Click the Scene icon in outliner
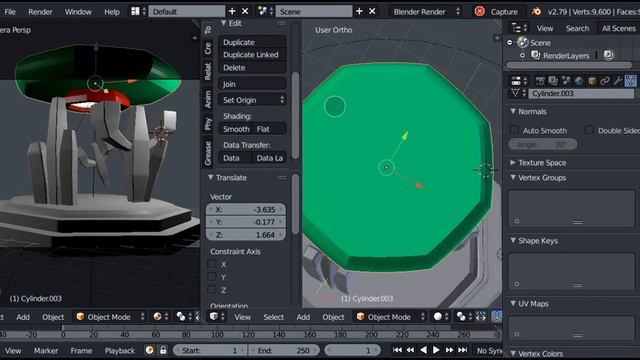This screenshot has width=640, height=360. tap(523, 42)
